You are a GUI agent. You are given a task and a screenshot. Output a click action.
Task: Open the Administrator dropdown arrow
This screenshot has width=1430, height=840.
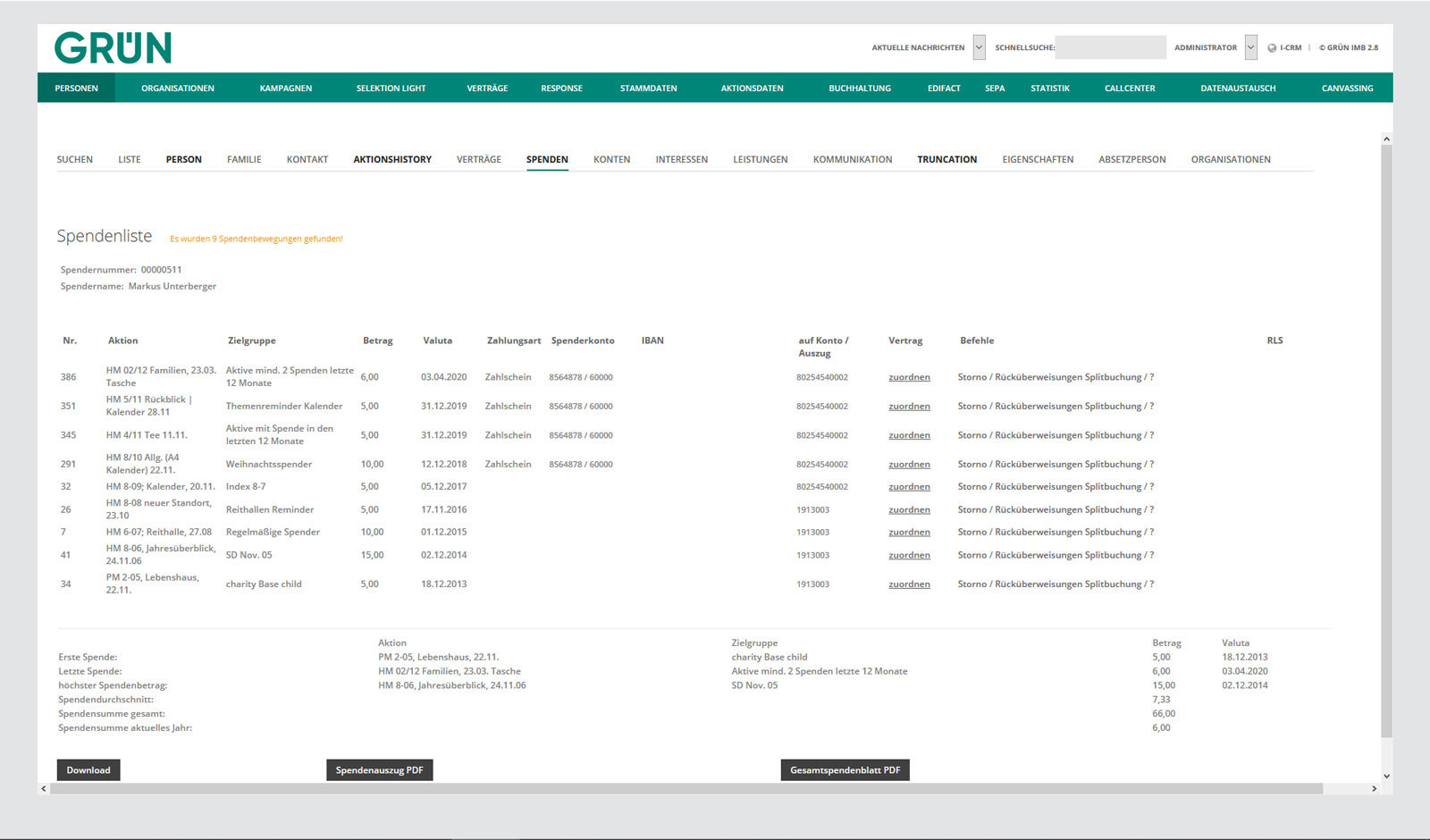pyautogui.click(x=1251, y=47)
